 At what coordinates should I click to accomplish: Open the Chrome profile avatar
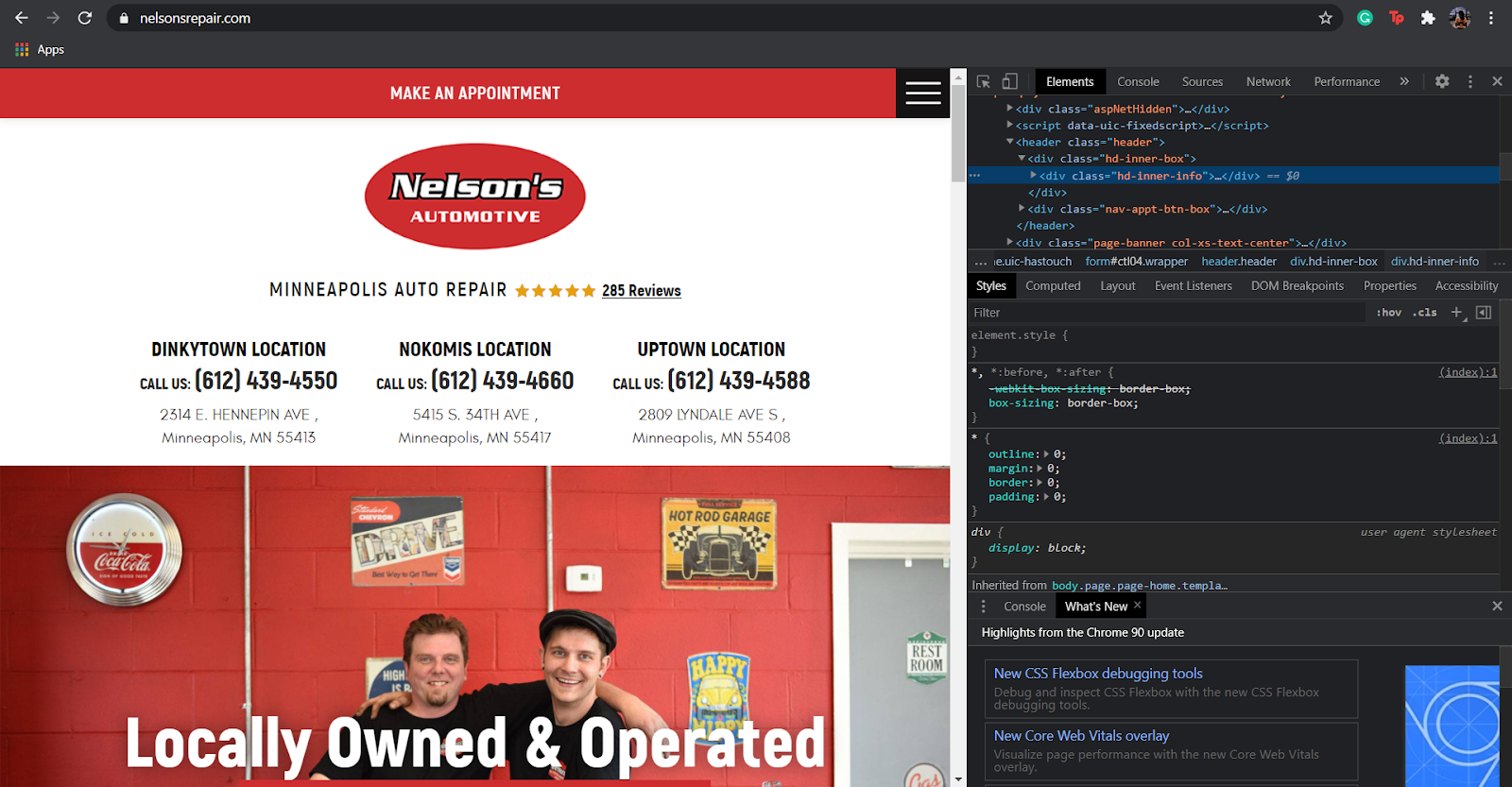click(1460, 18)
